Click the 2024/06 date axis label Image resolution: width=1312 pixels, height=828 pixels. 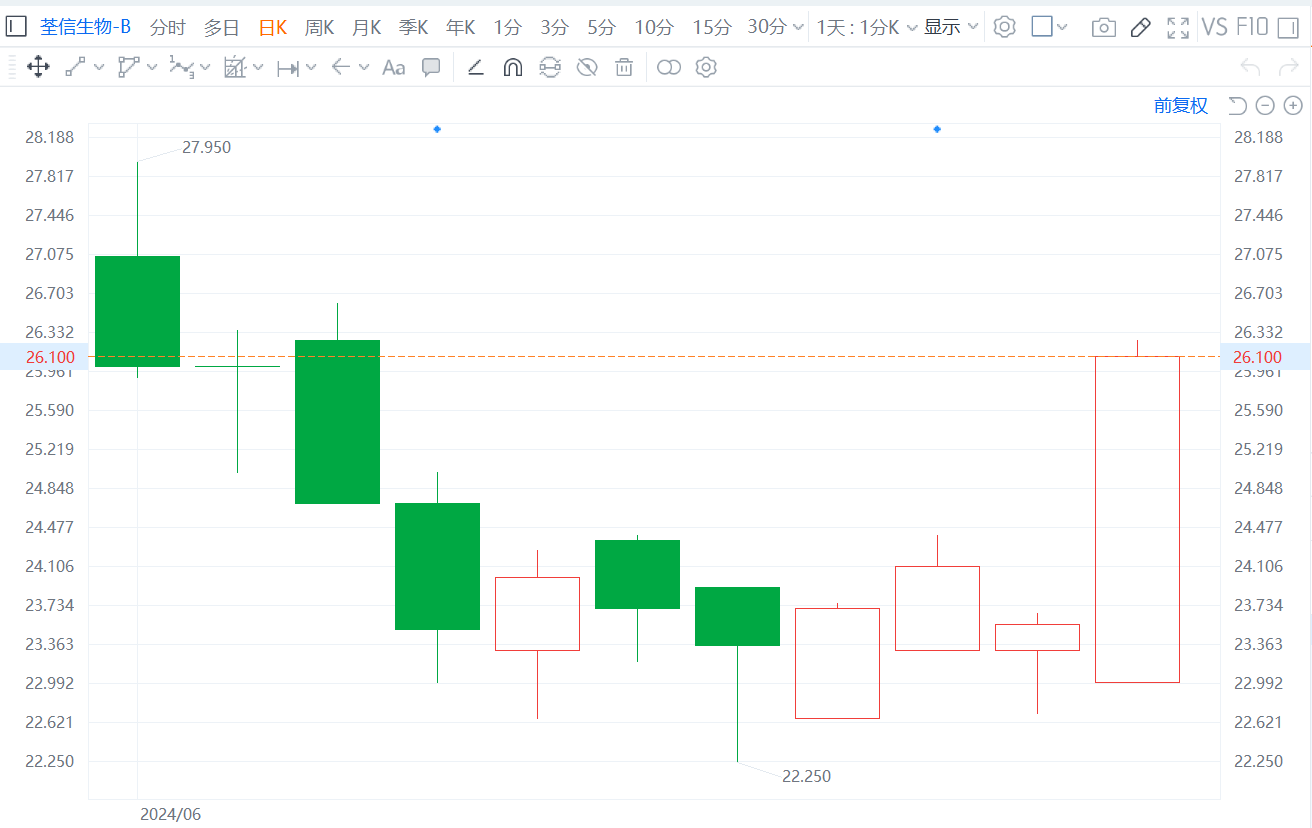170,814
